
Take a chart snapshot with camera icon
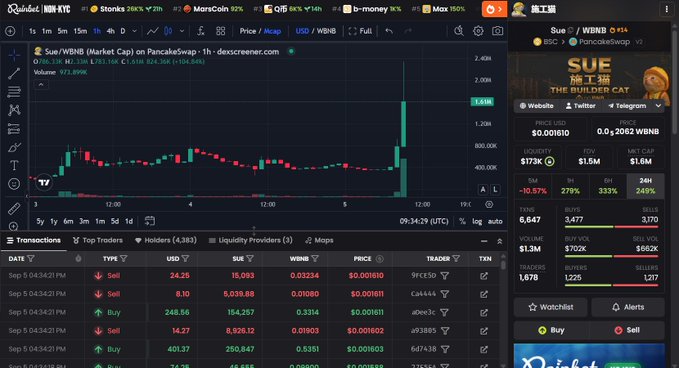[x=498, y=31]
